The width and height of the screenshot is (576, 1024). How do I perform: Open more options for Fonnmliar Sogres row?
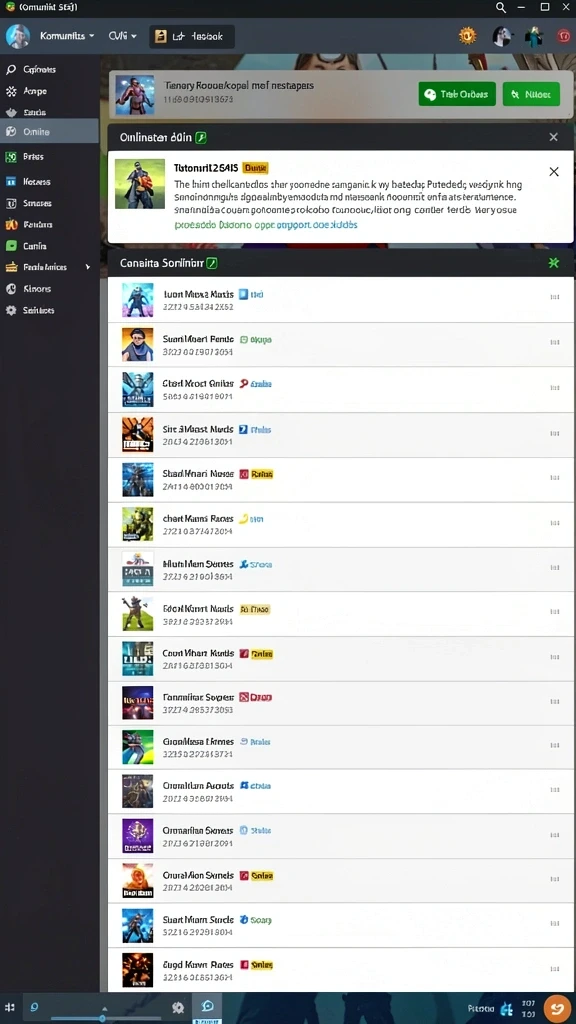coord(554,701)
